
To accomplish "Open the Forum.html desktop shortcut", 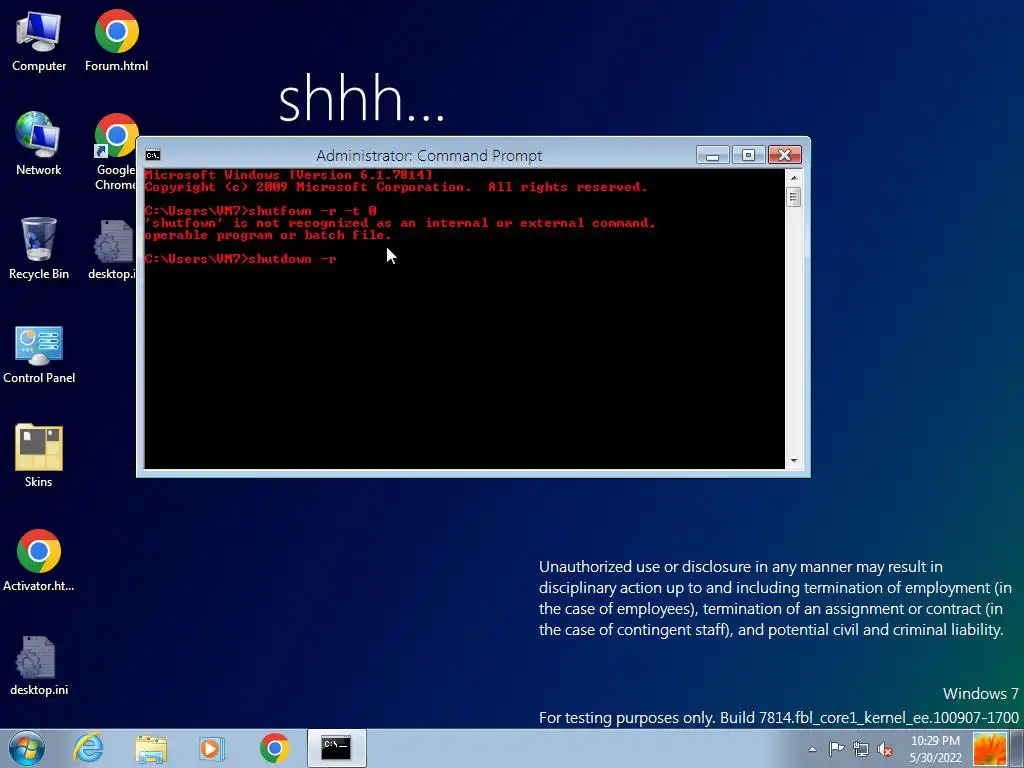I will click(x=116, y=40).
